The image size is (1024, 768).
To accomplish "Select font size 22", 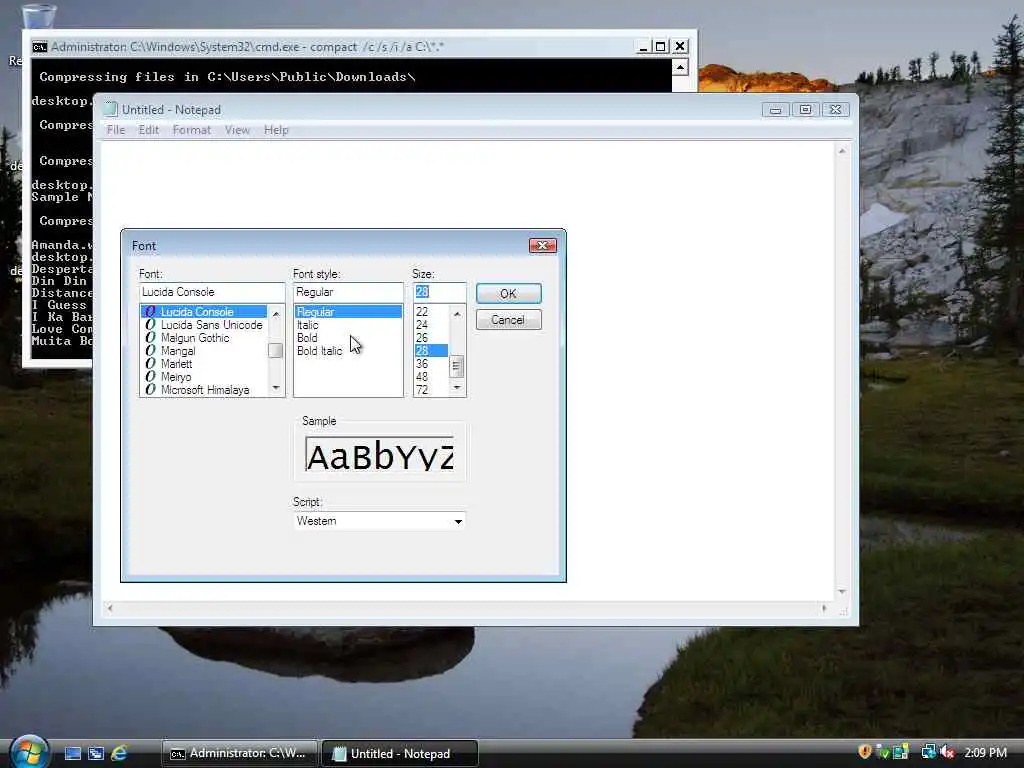I will point(431,312).
